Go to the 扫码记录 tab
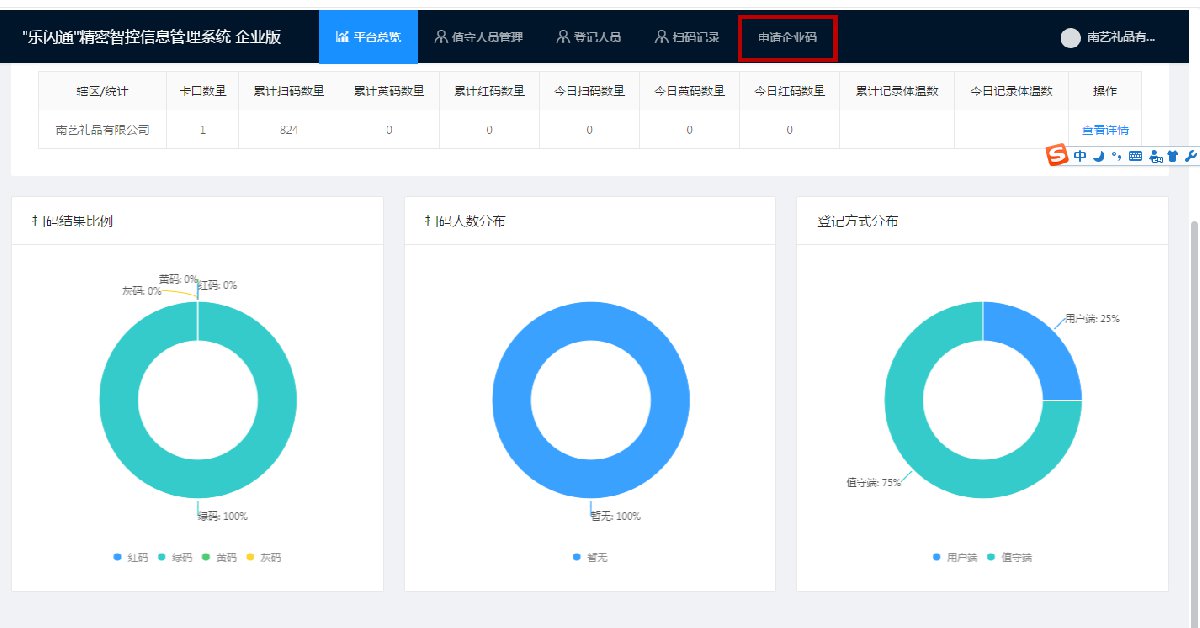The height and width of the screenshot is (628, 1200). (688, 37)
